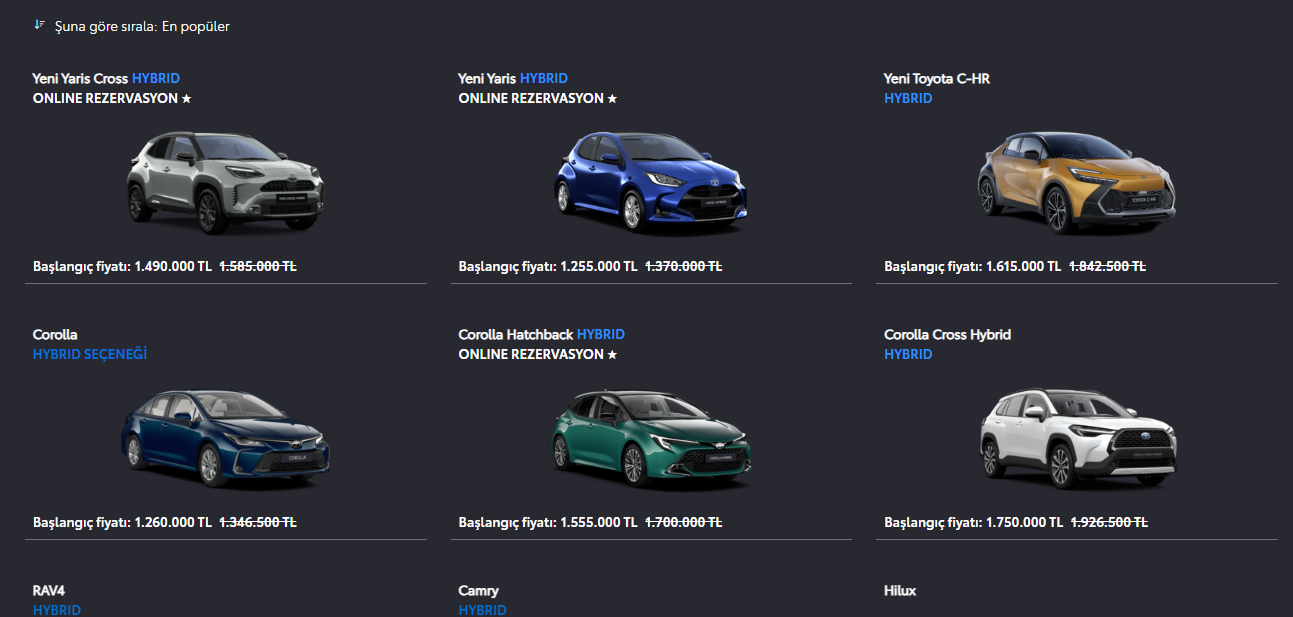Screen dimensions: 1293x617
Task: Click the price '1.555.000 TL'
Action: point(598,522)
